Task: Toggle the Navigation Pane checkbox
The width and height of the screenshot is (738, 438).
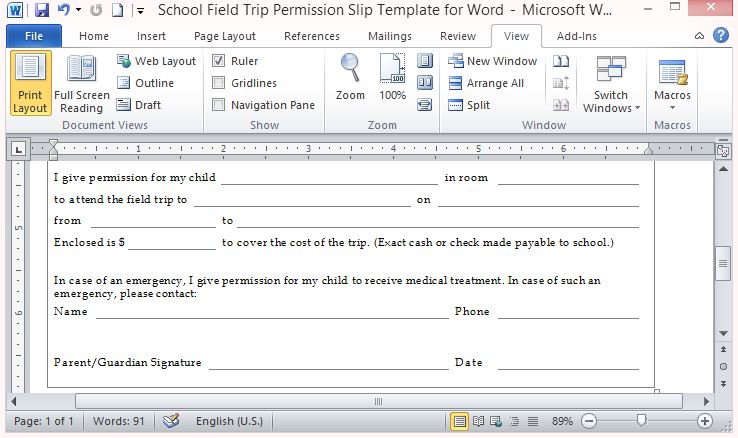Action: point(219,105)
